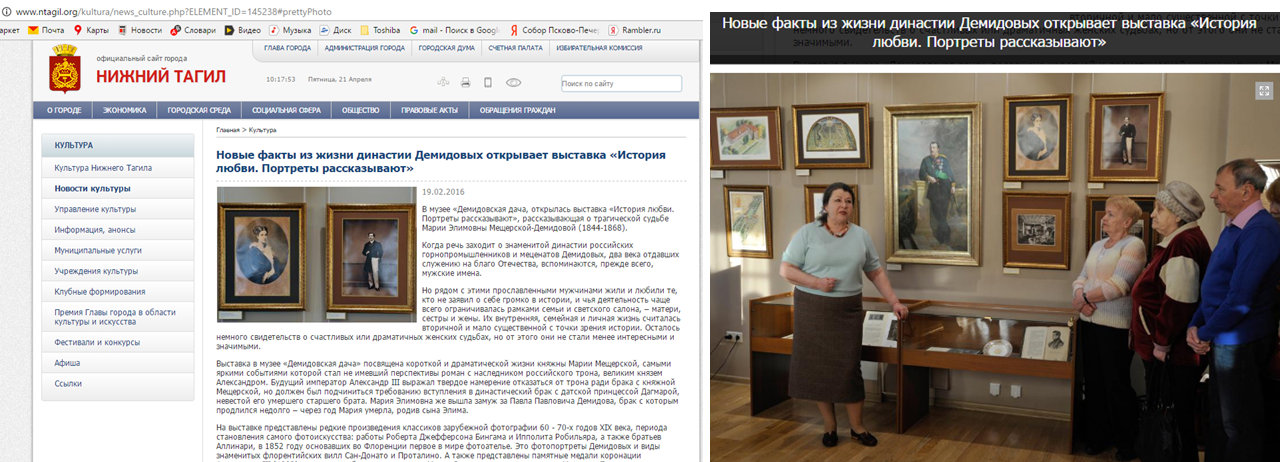1280x462 pixels.
Task: Click the Главная breadcrumb link
Action: [x=228, y=130]
